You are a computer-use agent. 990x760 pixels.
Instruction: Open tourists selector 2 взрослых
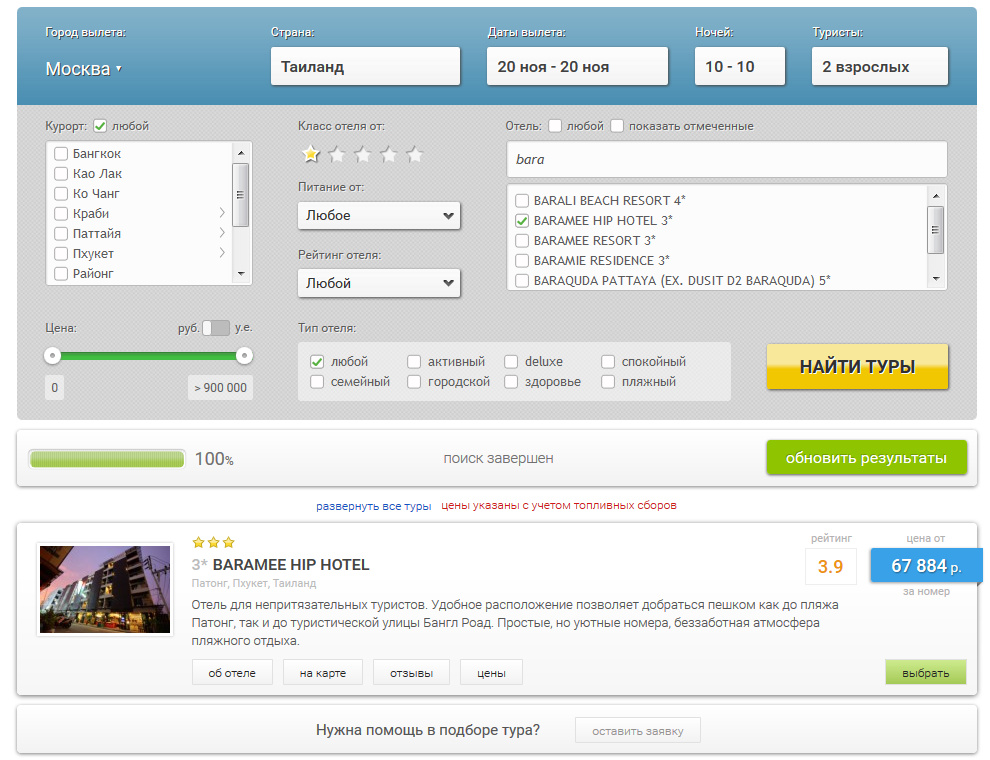click(x=880, y=66)
